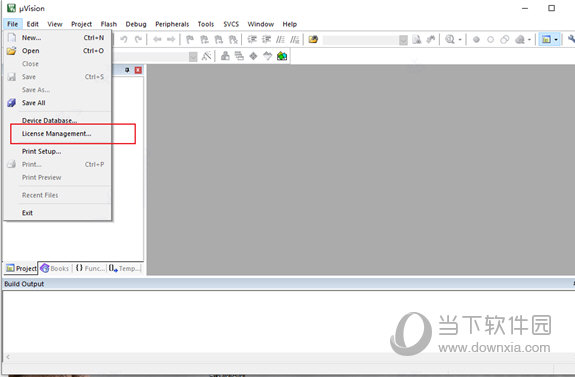
Task: Expand the find text combo dropdown
Action: (x=403, y=40)
